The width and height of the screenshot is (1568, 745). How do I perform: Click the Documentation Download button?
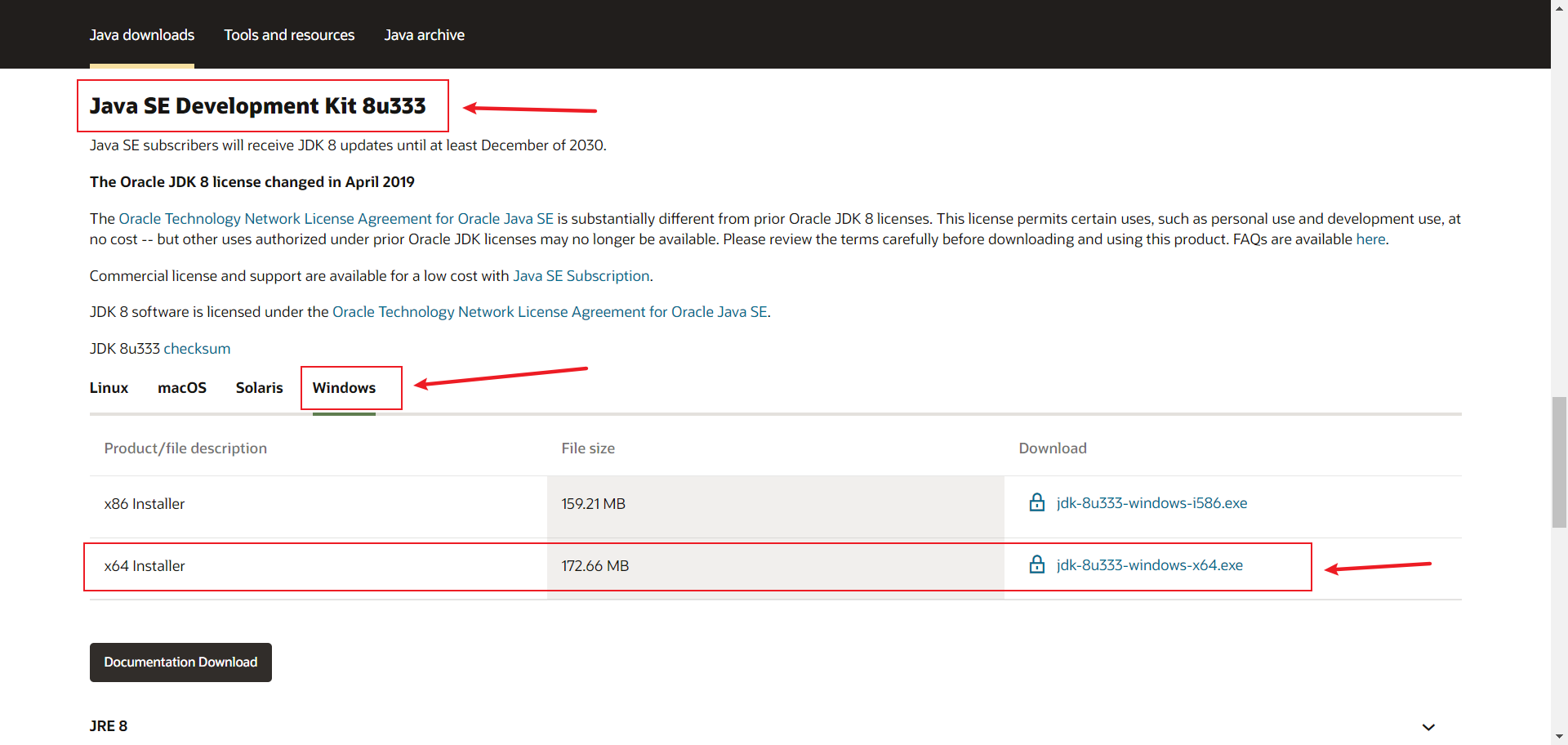(x=180, y=662)
